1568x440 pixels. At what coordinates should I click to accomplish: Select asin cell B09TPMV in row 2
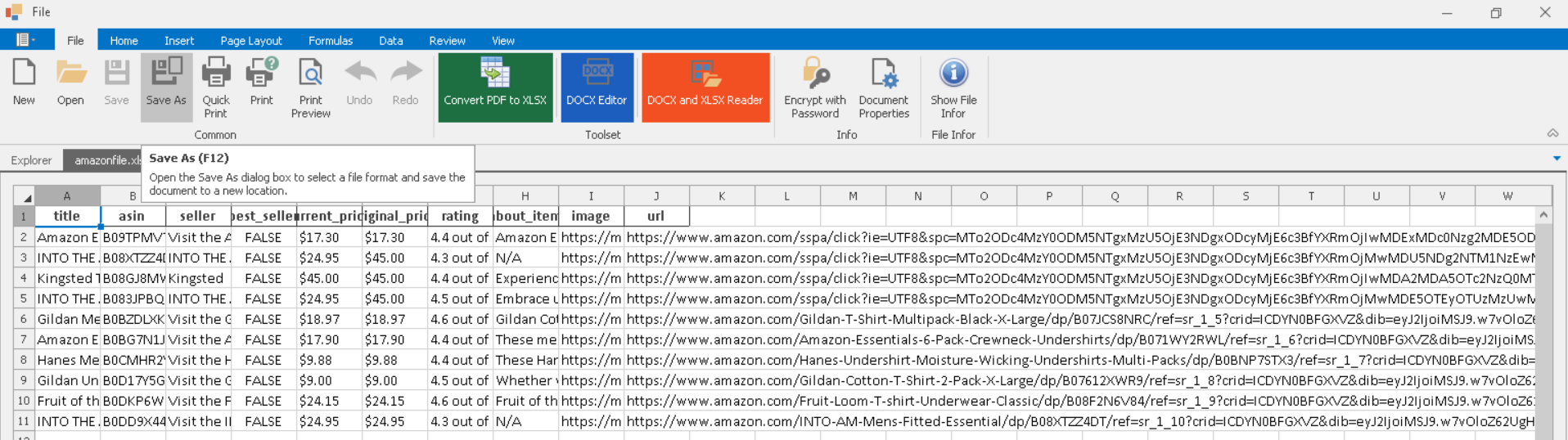tap(133, 237)
